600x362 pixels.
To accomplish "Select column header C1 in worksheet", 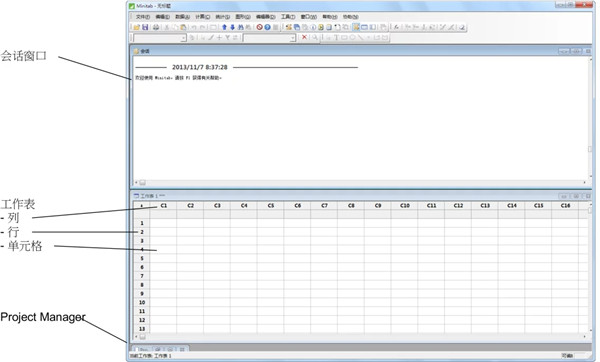I will [163, 205].
